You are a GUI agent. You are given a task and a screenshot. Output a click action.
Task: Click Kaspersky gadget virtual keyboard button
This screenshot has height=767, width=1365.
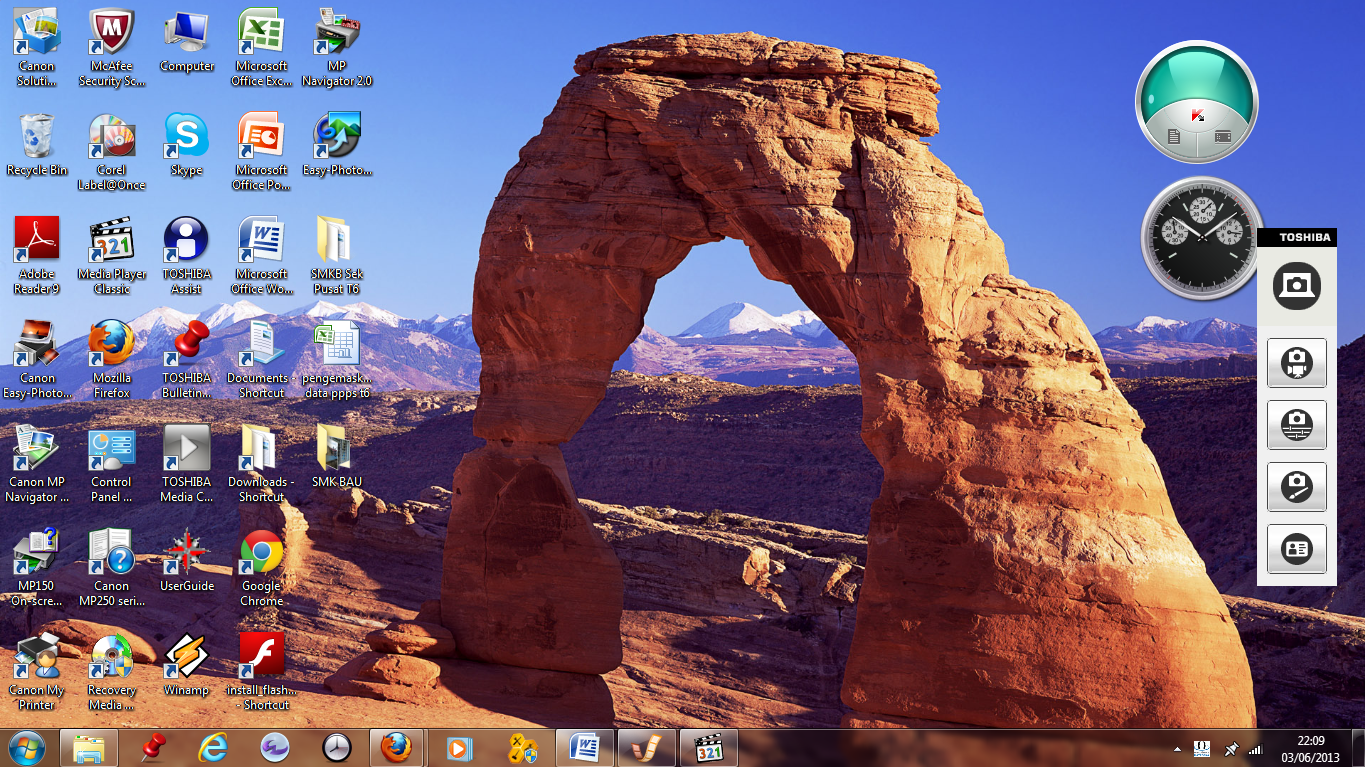pos(1222,136)
